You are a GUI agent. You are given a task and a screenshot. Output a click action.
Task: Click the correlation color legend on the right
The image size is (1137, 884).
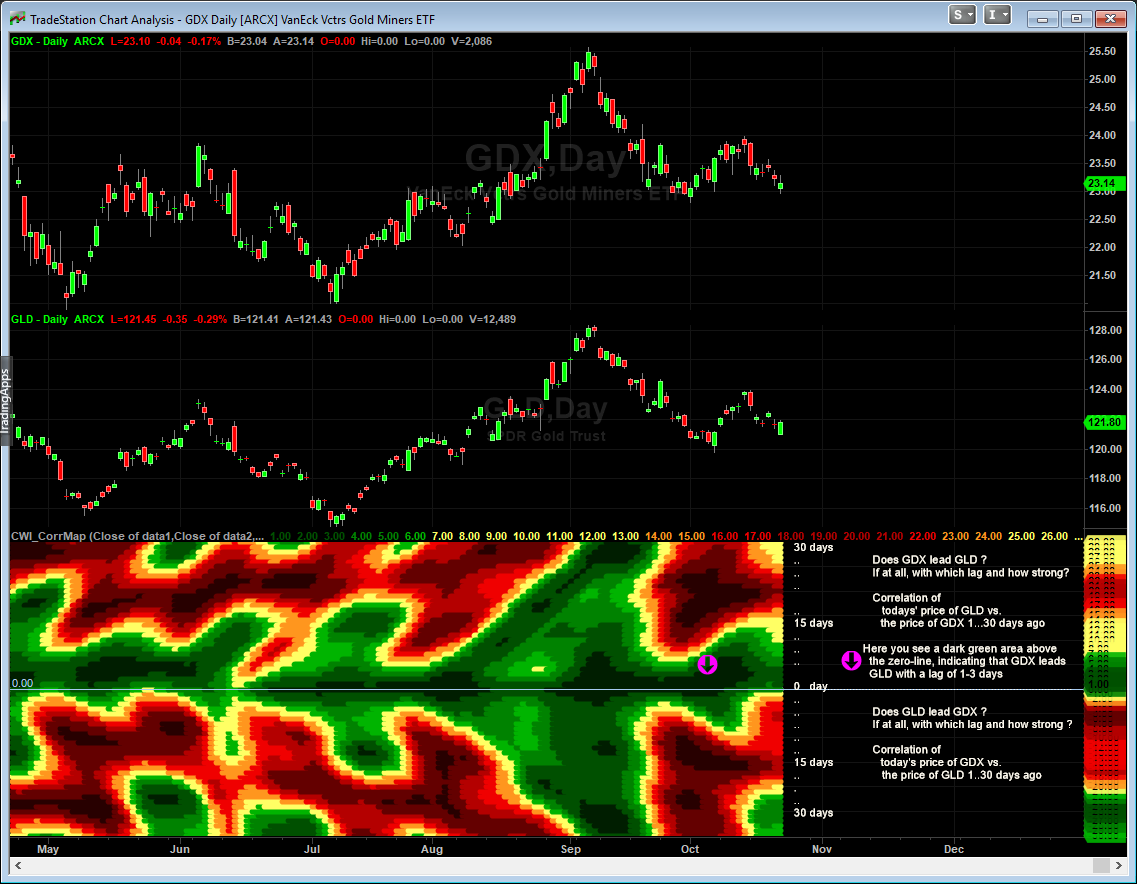click(1103, 690)
